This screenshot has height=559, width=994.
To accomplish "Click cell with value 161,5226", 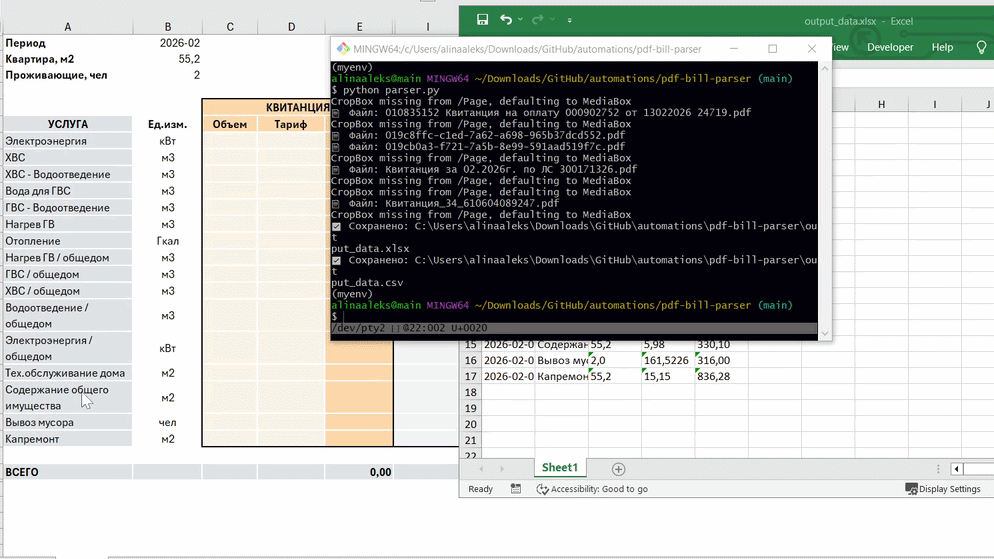I will (668, 360).
